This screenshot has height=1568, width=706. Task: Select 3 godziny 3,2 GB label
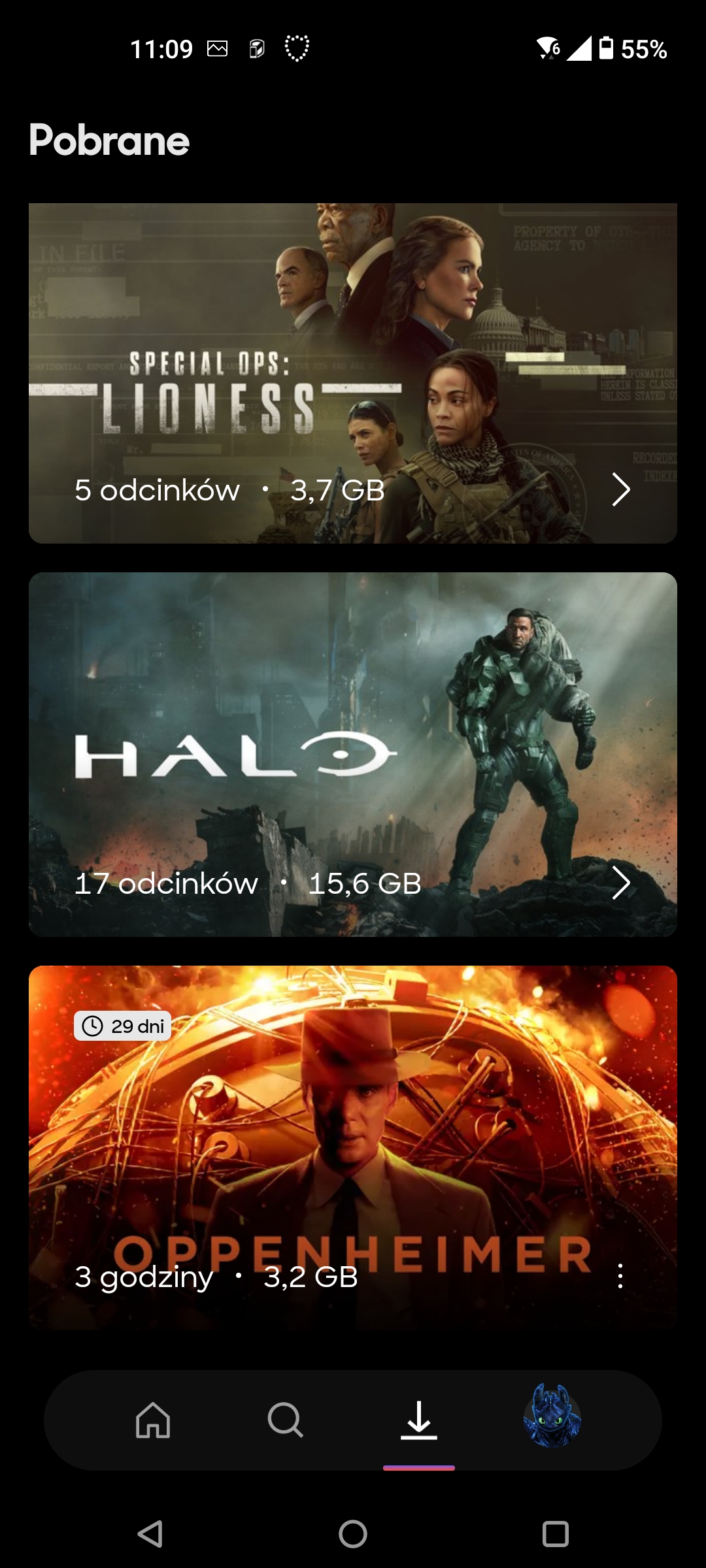click(x=216, y=1277)
